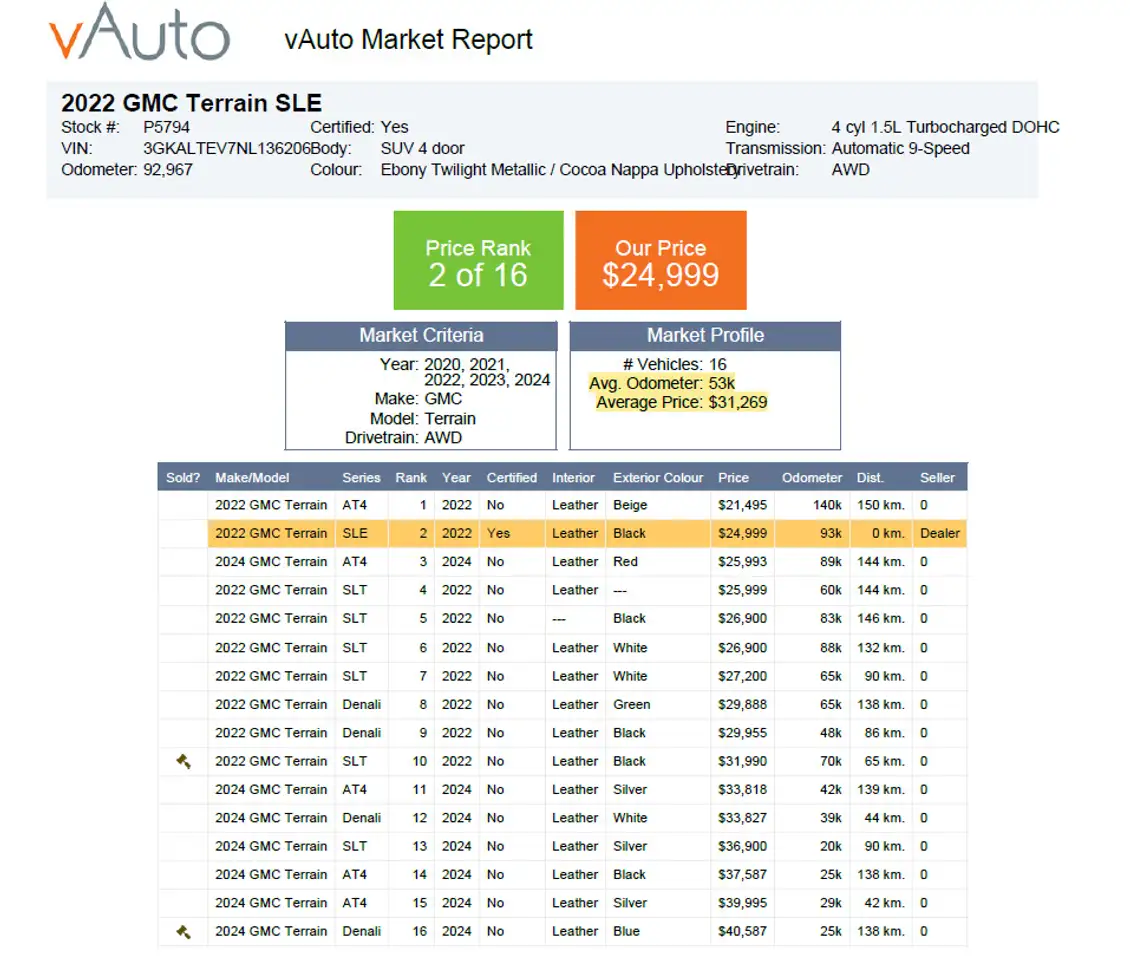Click the vAuto Market Report title

(409, 40)
